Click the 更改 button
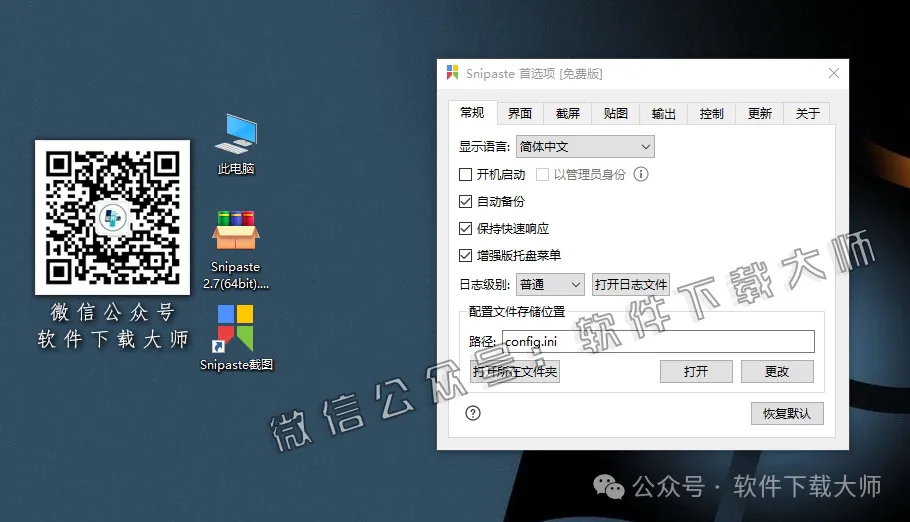Image resolution: width=910 pixels, height=522 pixels. point(777,372)
